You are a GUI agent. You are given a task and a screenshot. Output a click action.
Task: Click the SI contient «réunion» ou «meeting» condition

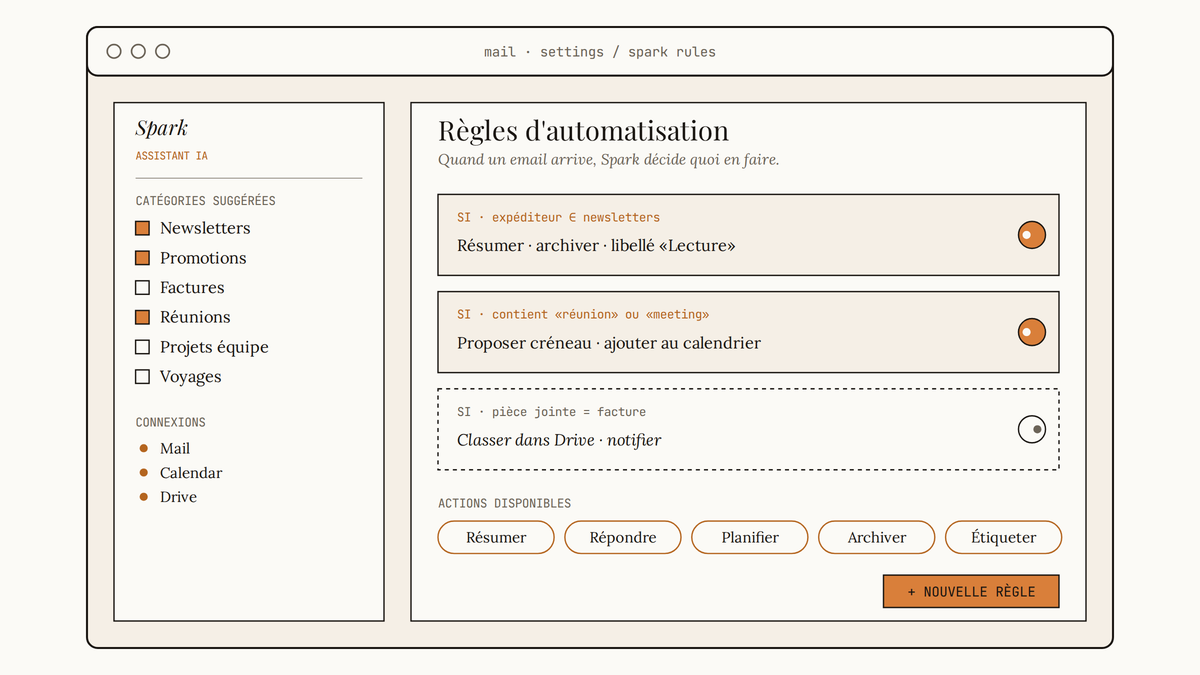(x=583, y=314)
